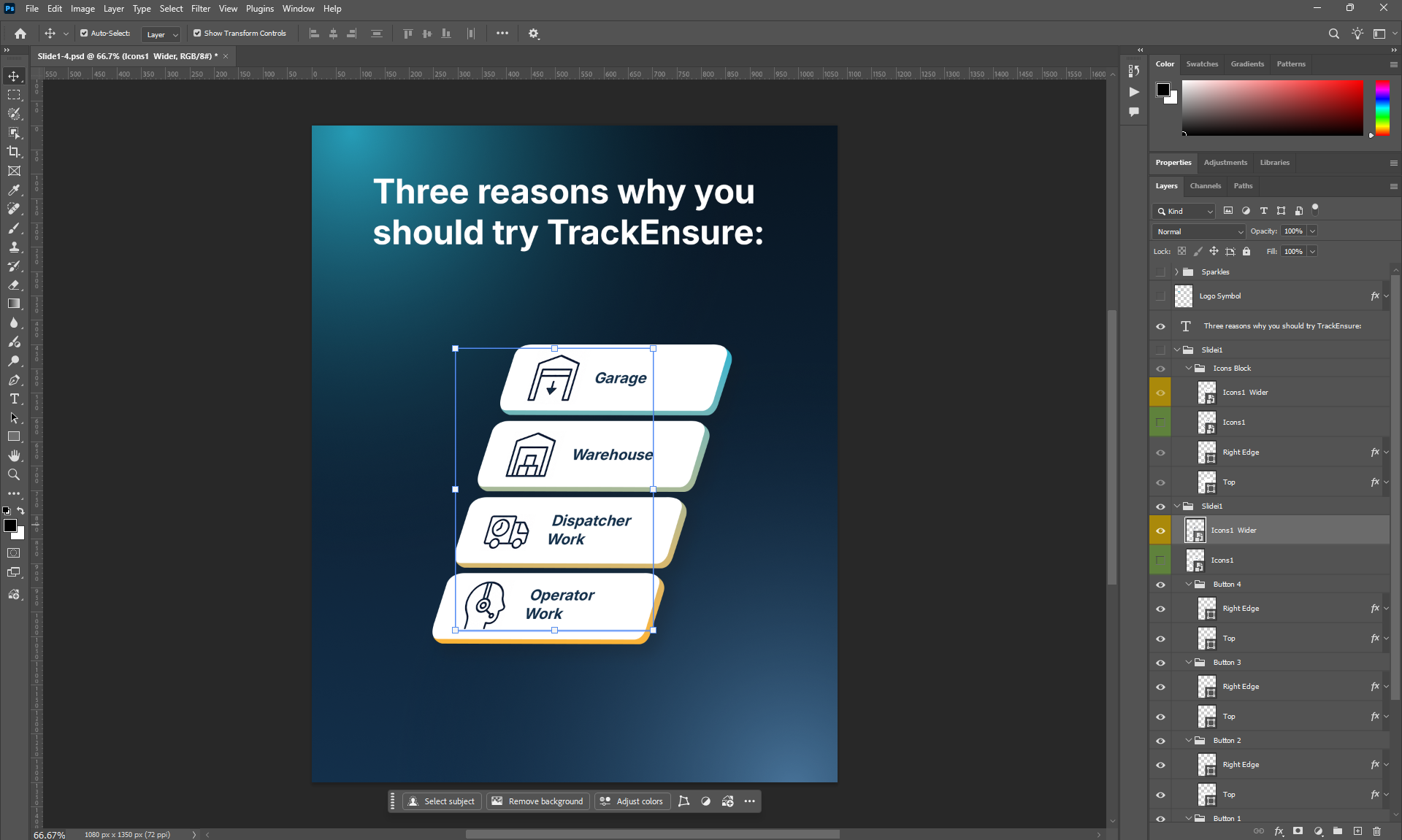The height and width of the screenshot is (840, 1402).
Task: Click the Select subject button
Action: tap(442, 801)
